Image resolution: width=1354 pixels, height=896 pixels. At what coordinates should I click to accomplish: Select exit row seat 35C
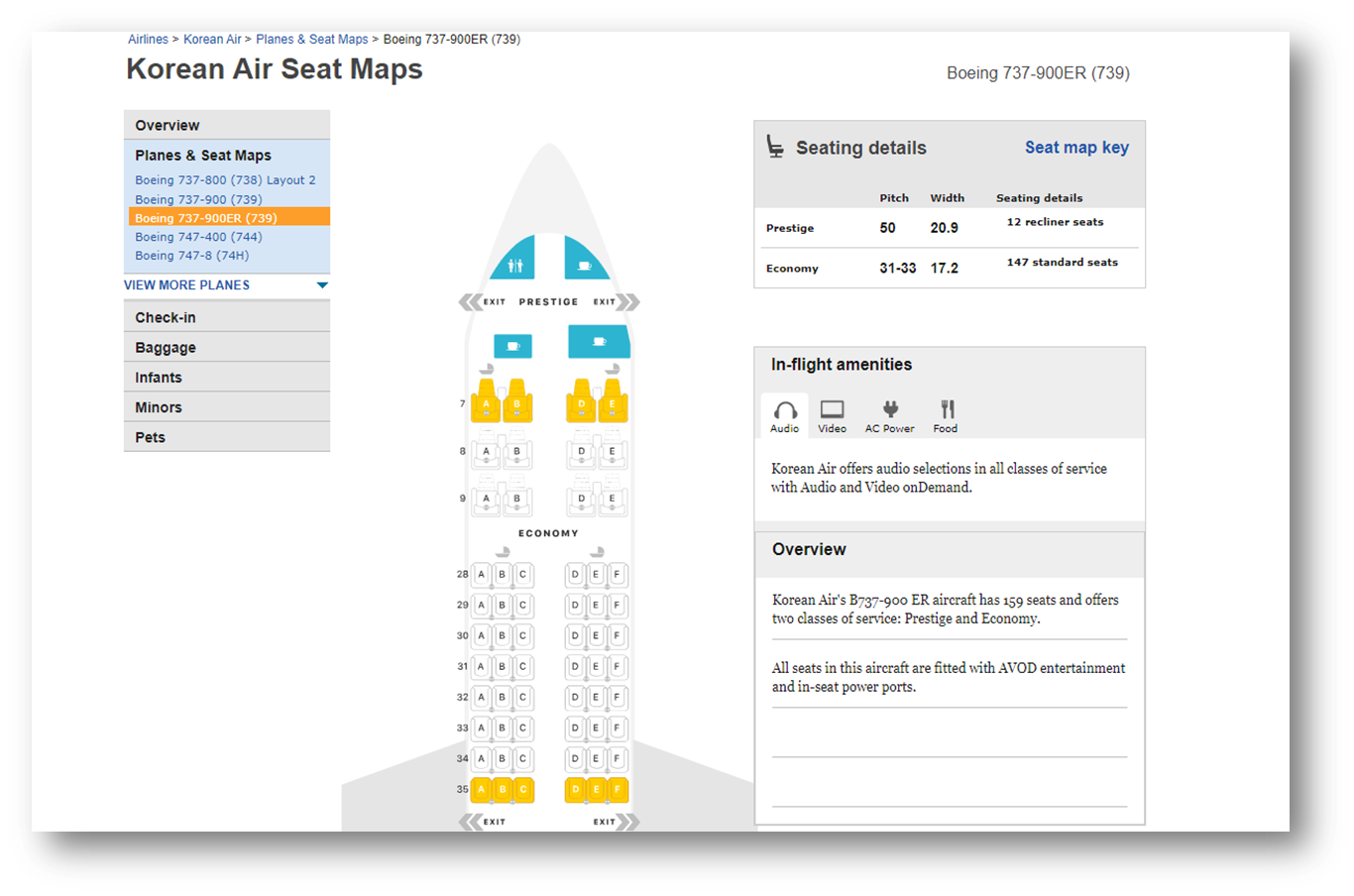pos(522,790)
